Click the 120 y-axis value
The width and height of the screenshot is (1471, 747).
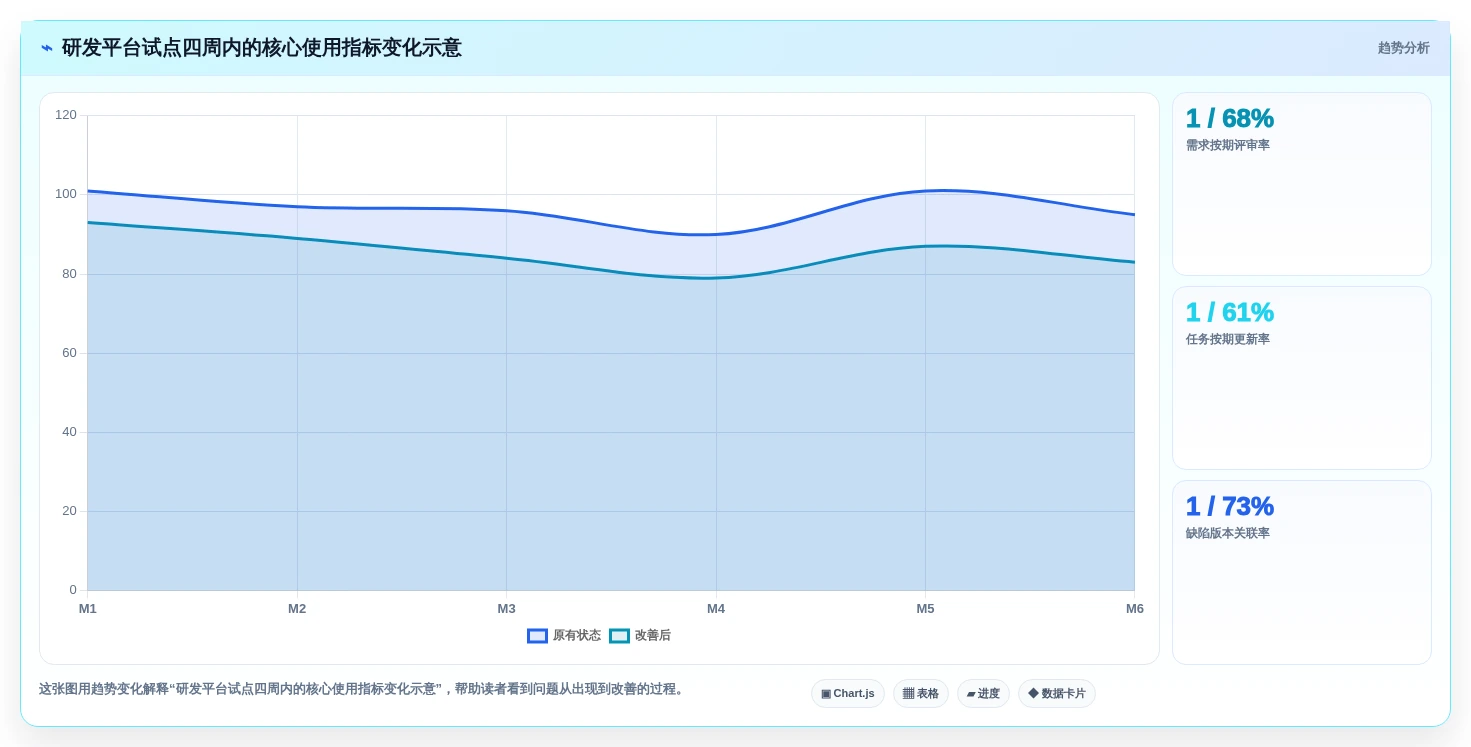pyautogui.click(x=66, y=115)
